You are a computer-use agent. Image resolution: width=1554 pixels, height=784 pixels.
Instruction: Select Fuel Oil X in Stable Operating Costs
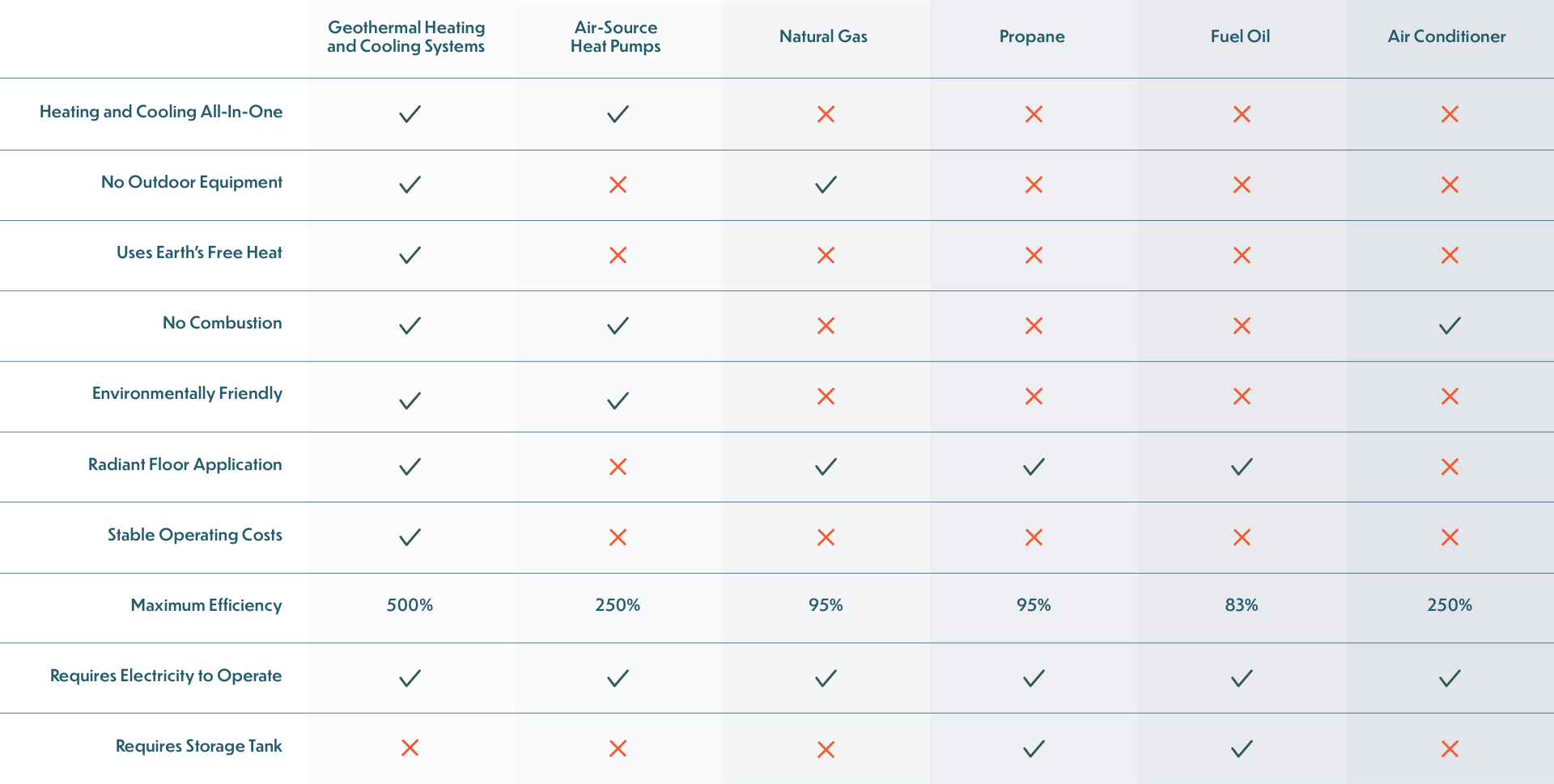[x=1242, y=537]
